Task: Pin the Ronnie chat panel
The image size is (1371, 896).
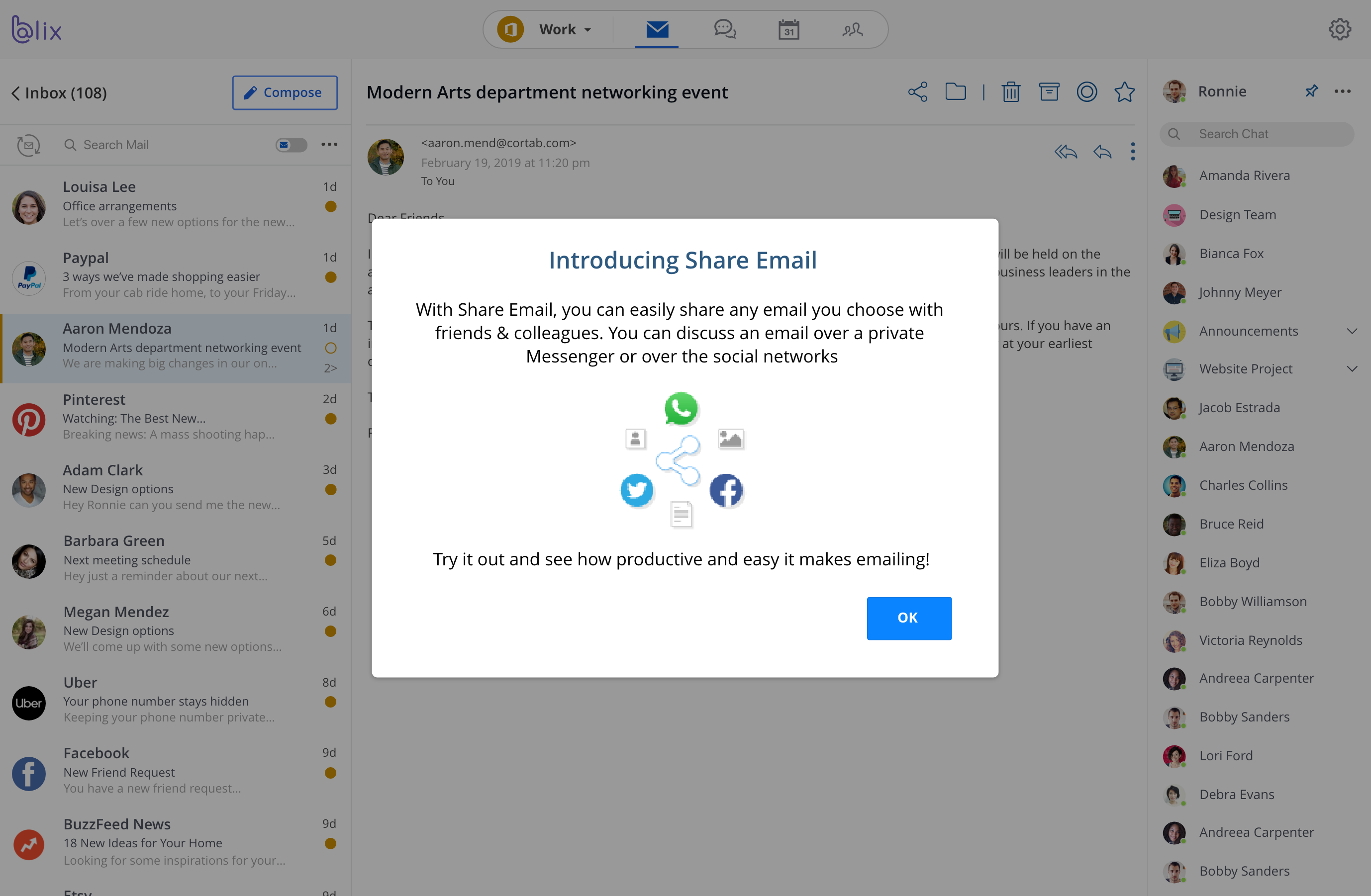Action: click(1312, 91)
